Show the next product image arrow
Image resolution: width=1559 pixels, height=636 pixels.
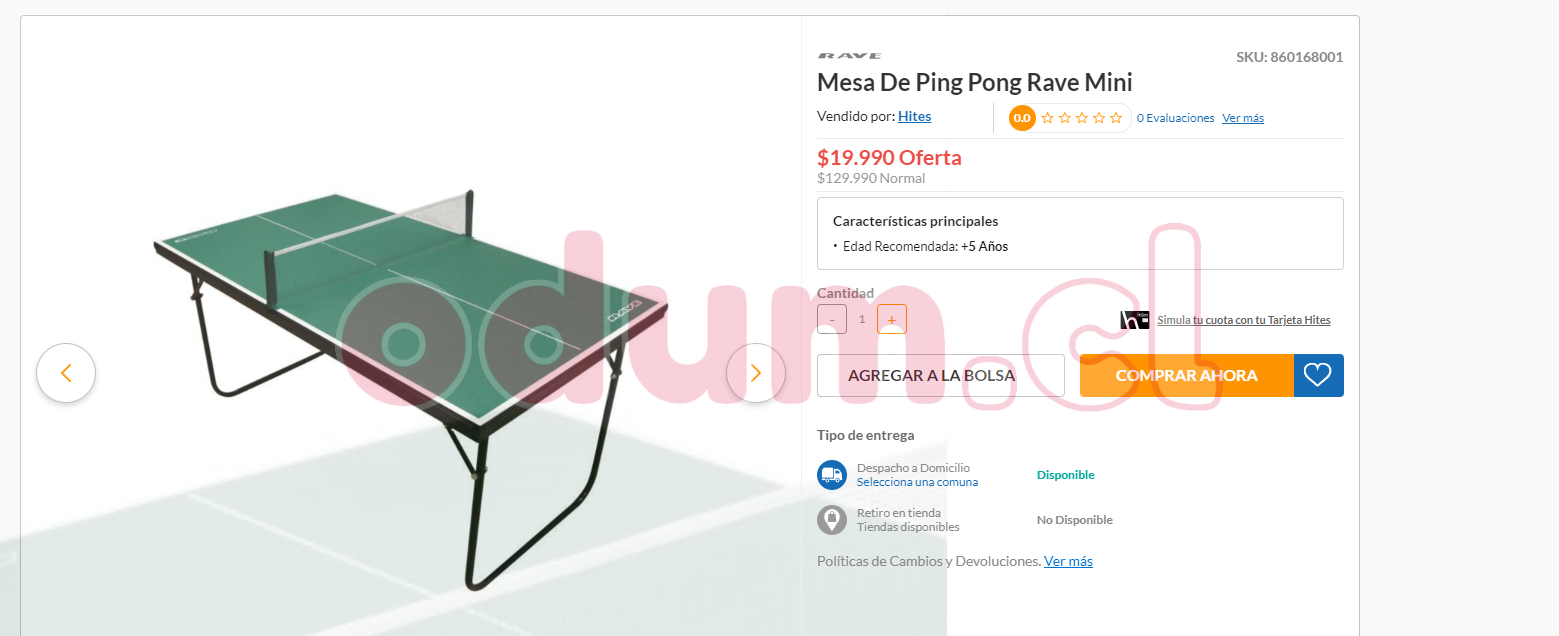click(x=755, y=373)
